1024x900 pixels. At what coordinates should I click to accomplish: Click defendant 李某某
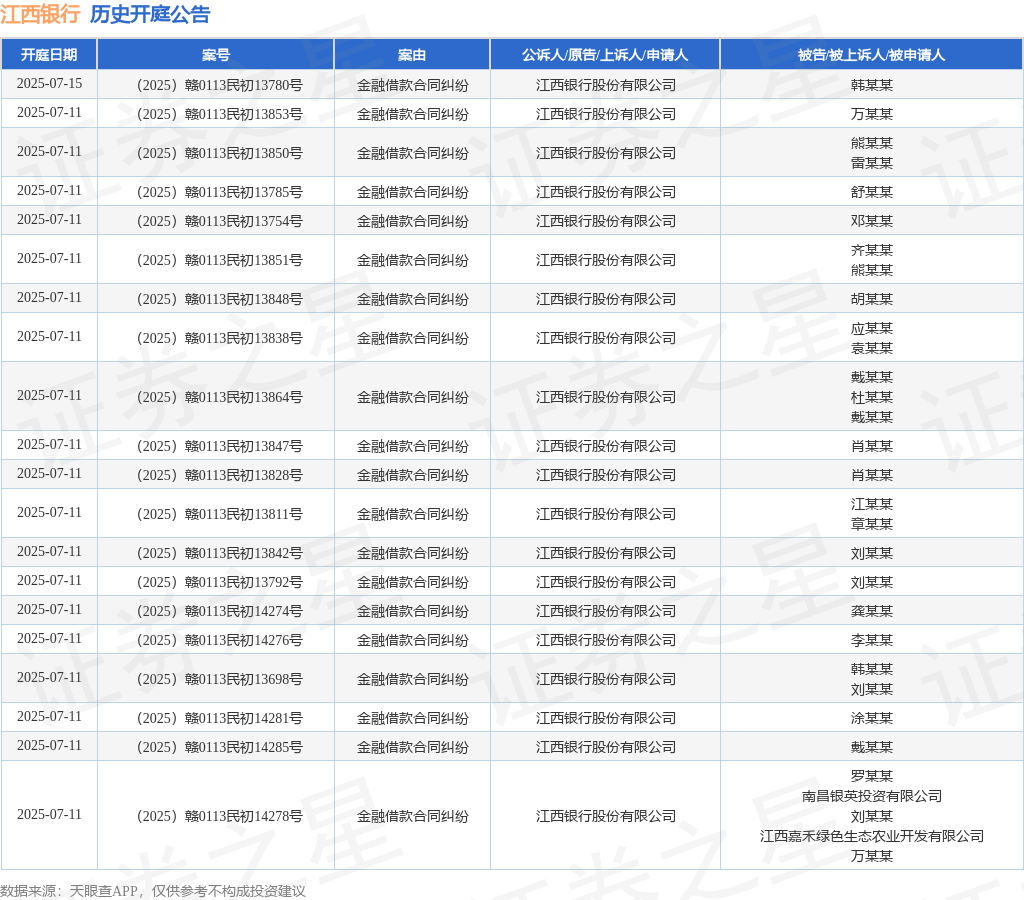[x=871, y=640]
